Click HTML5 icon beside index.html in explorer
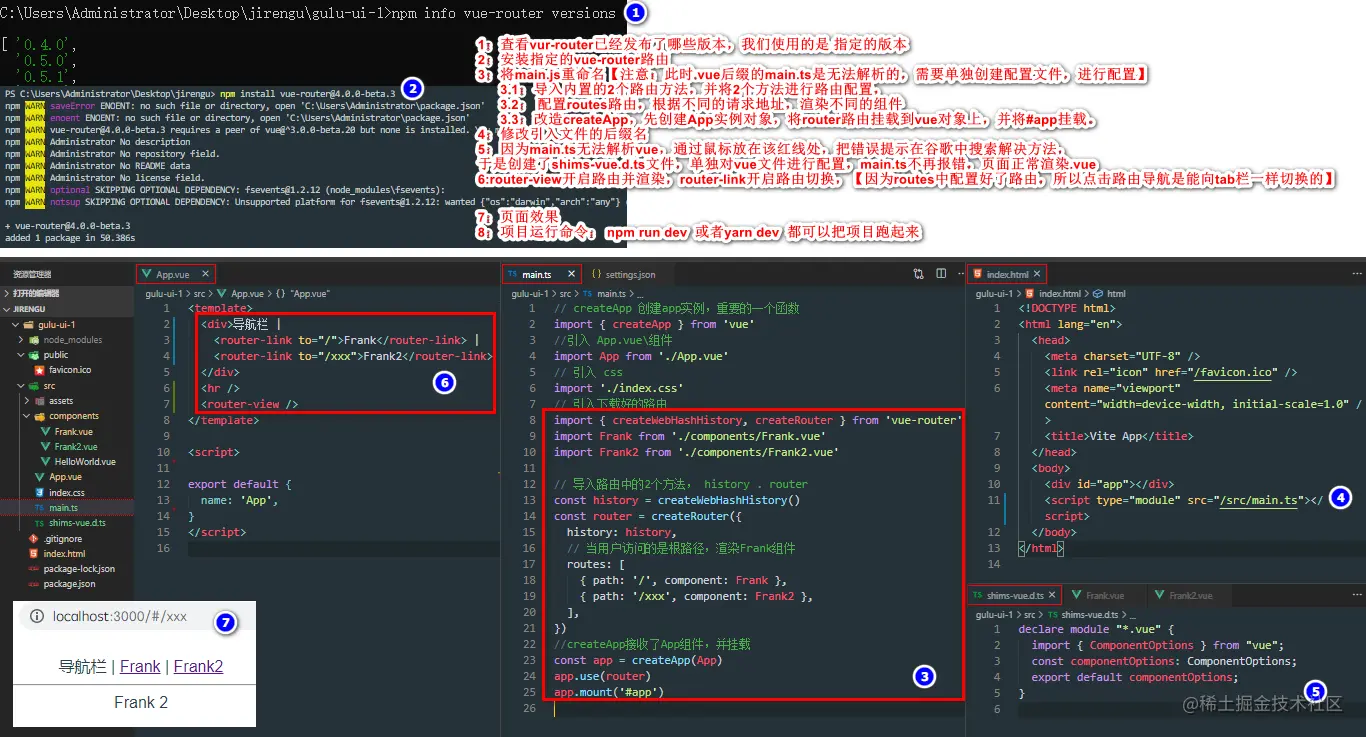Image resolution: width=1366 pixels, height=737 pixels. coord(34,553)
